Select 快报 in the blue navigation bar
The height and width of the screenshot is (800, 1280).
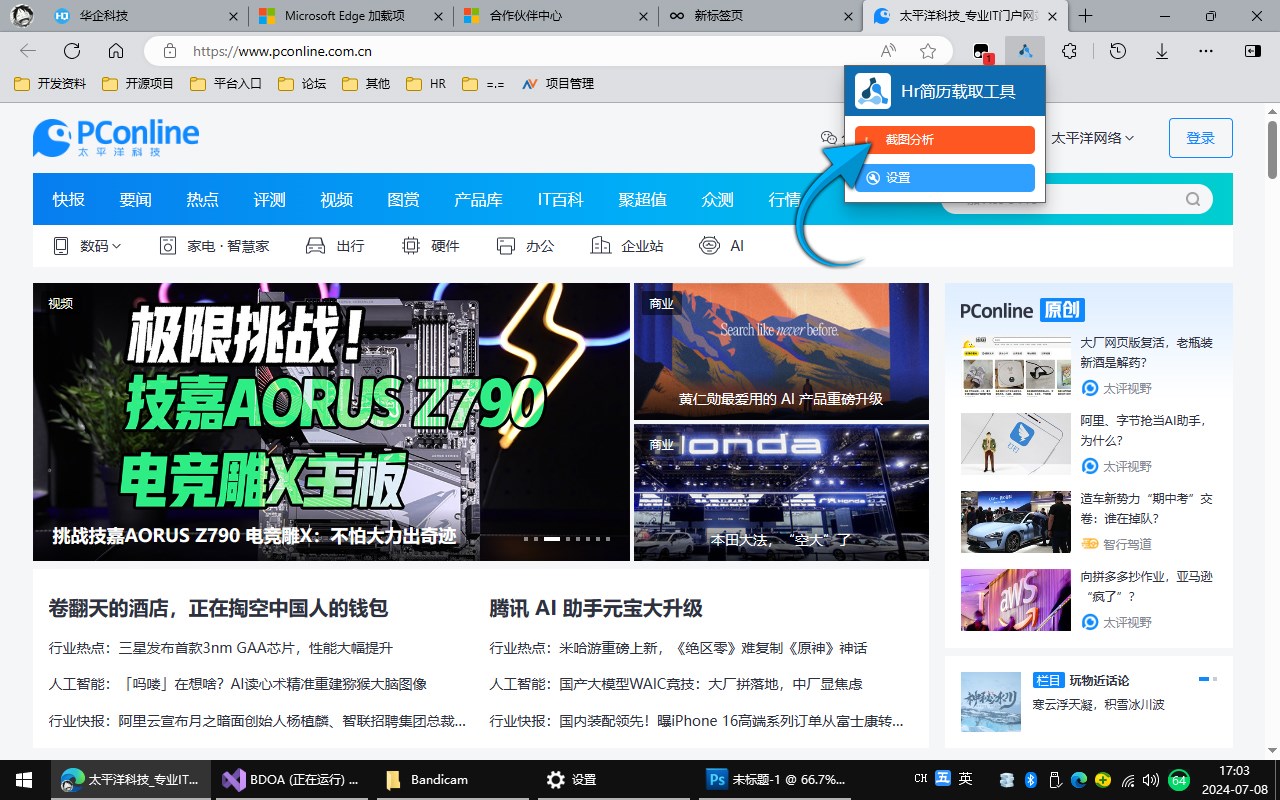click(x=69, y=199)
